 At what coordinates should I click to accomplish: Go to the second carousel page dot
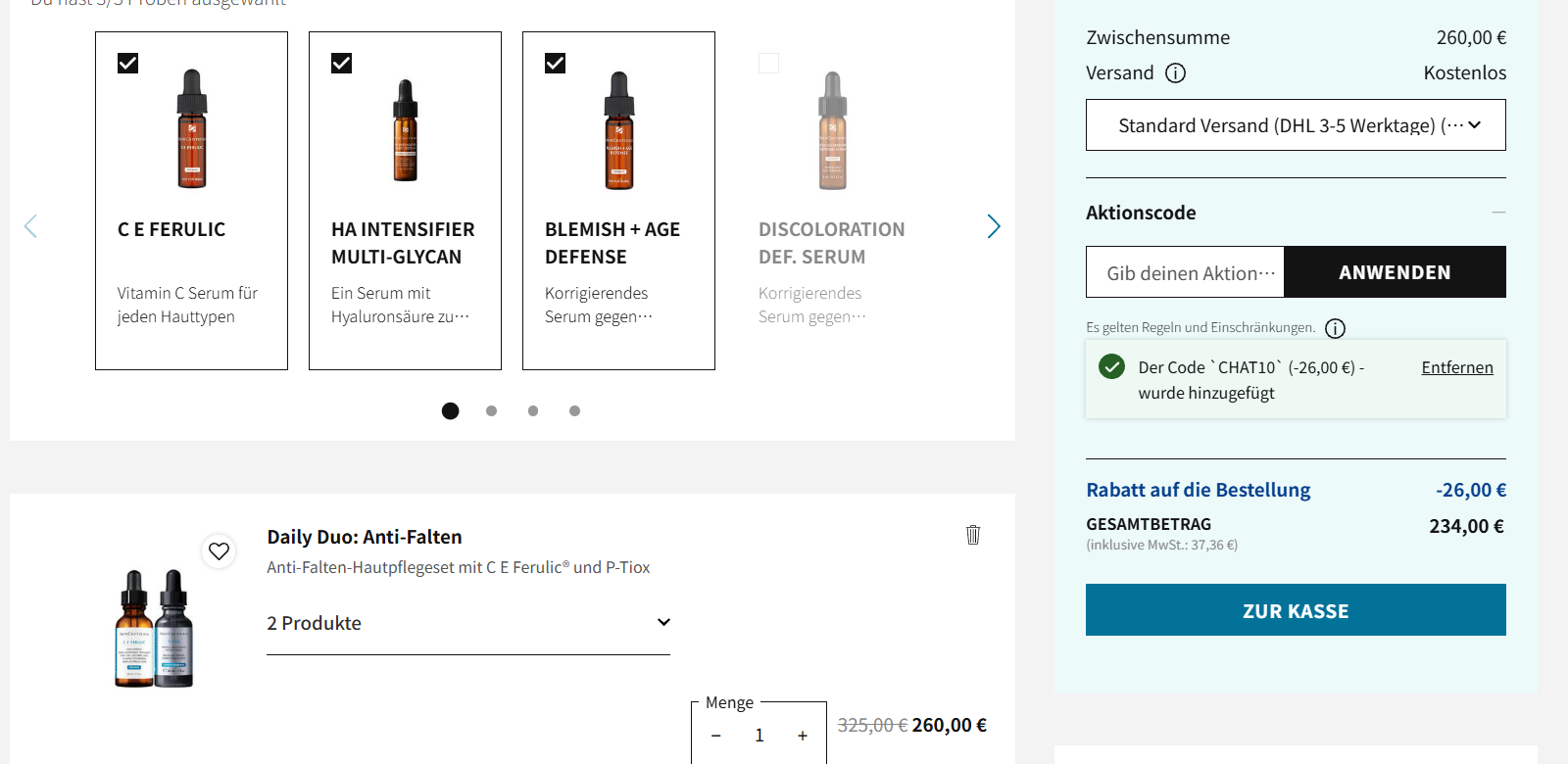(491, 411)
